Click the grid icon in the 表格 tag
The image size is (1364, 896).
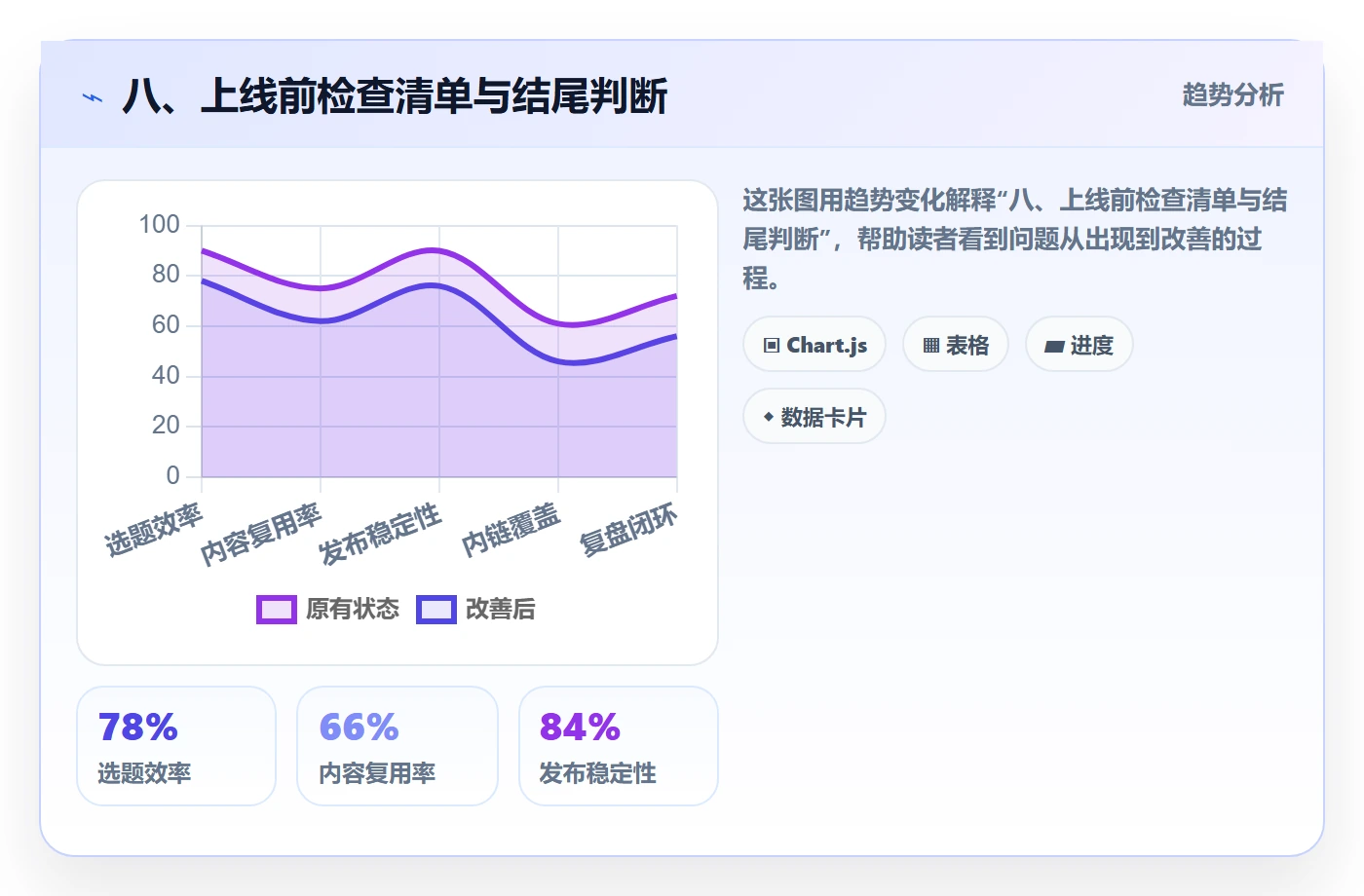pos(931,345)
